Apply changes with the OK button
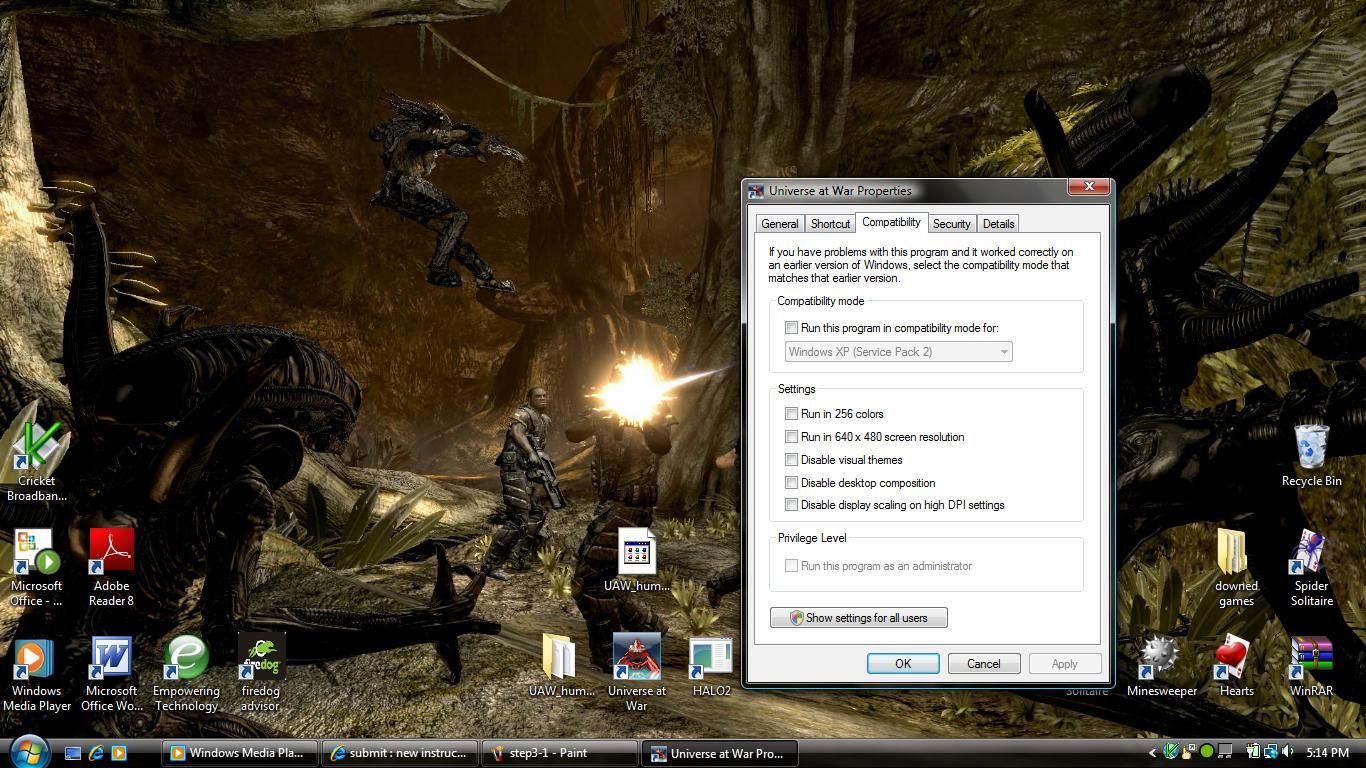 pos(902,663)
